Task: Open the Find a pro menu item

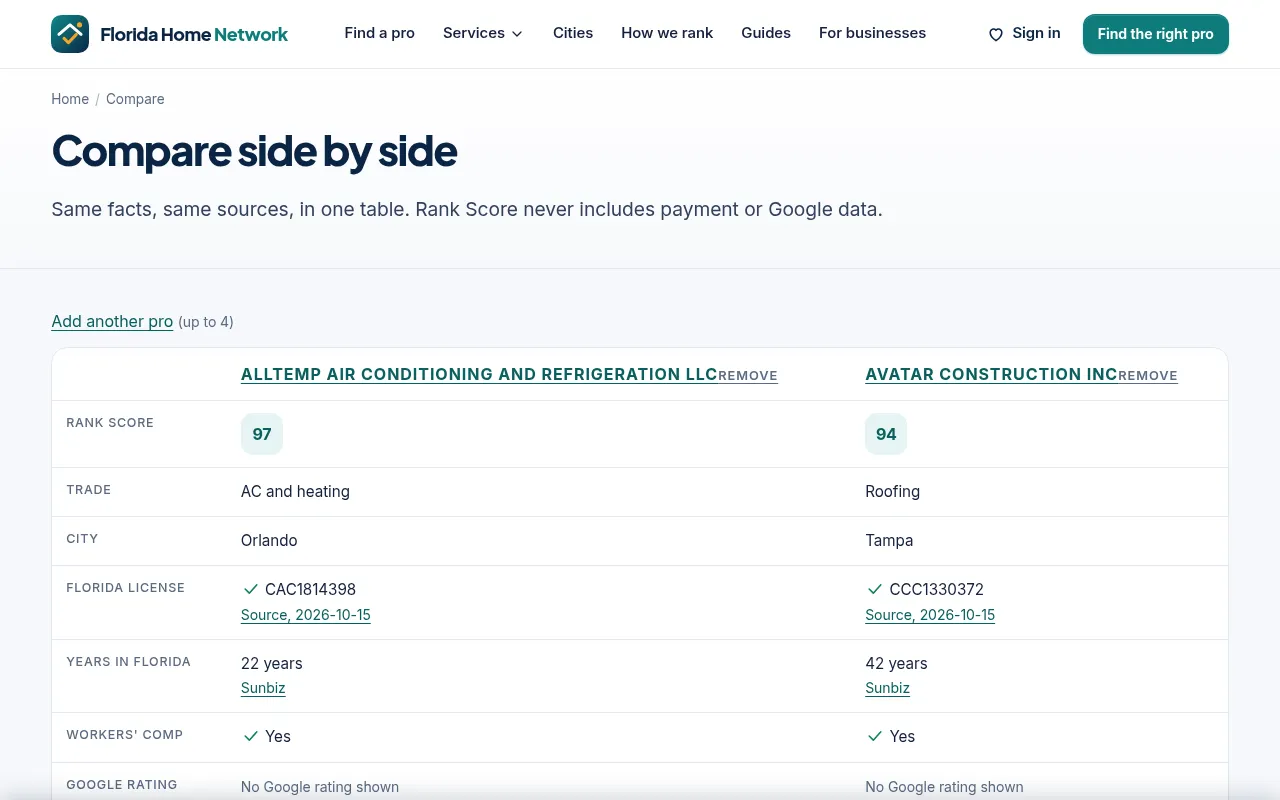Action: (379, 33)
